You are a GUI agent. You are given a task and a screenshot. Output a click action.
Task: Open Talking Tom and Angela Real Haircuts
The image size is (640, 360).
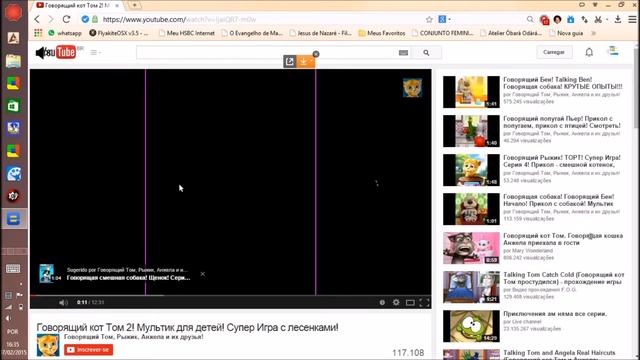pos(559,354)
